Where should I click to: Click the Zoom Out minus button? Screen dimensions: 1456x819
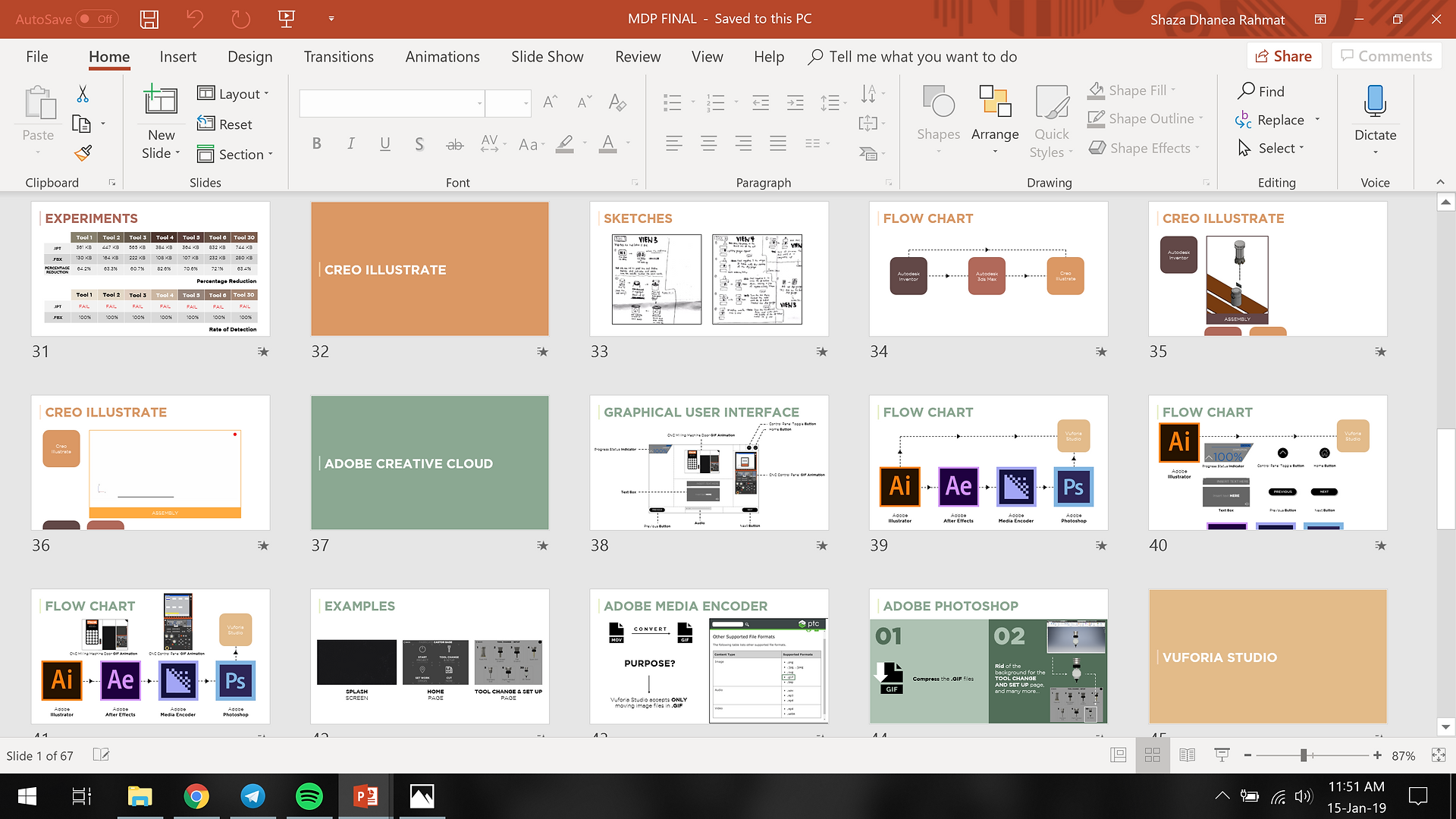(x=1247, y=755)
